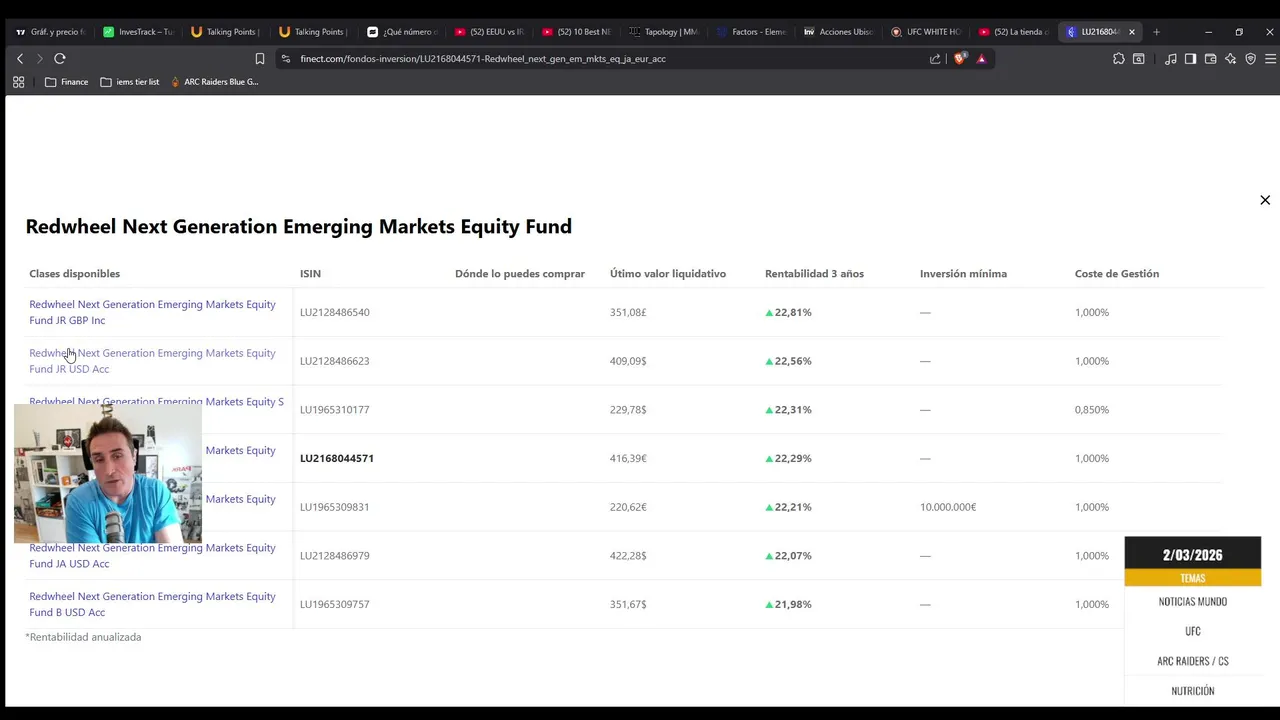Open the Brave Shields lion icon
This screenshot has height=720, width=1280.
point(960,59)
